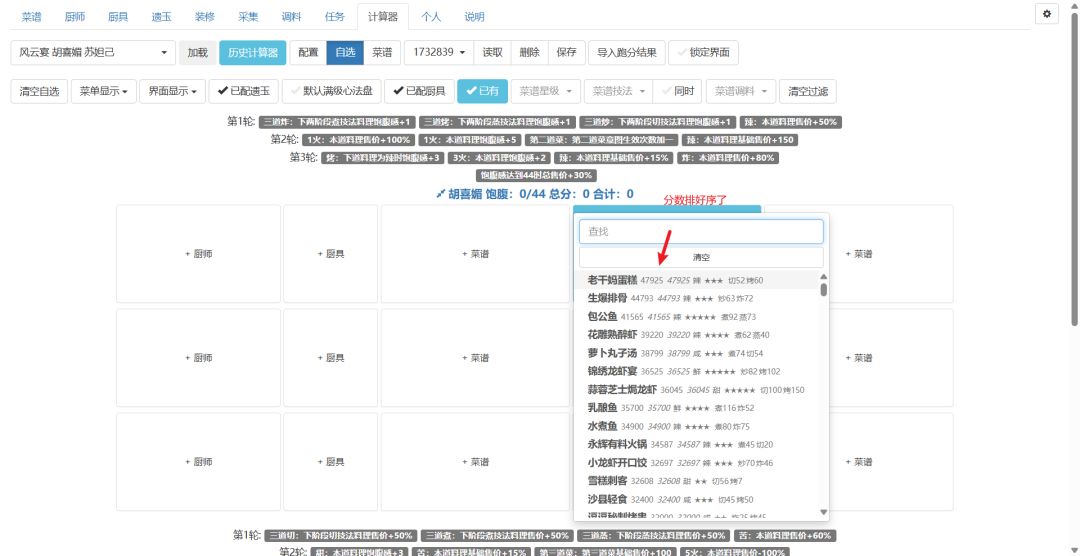
Task: Click the 清空 button in recipe popup
Action: pos(701,258)
